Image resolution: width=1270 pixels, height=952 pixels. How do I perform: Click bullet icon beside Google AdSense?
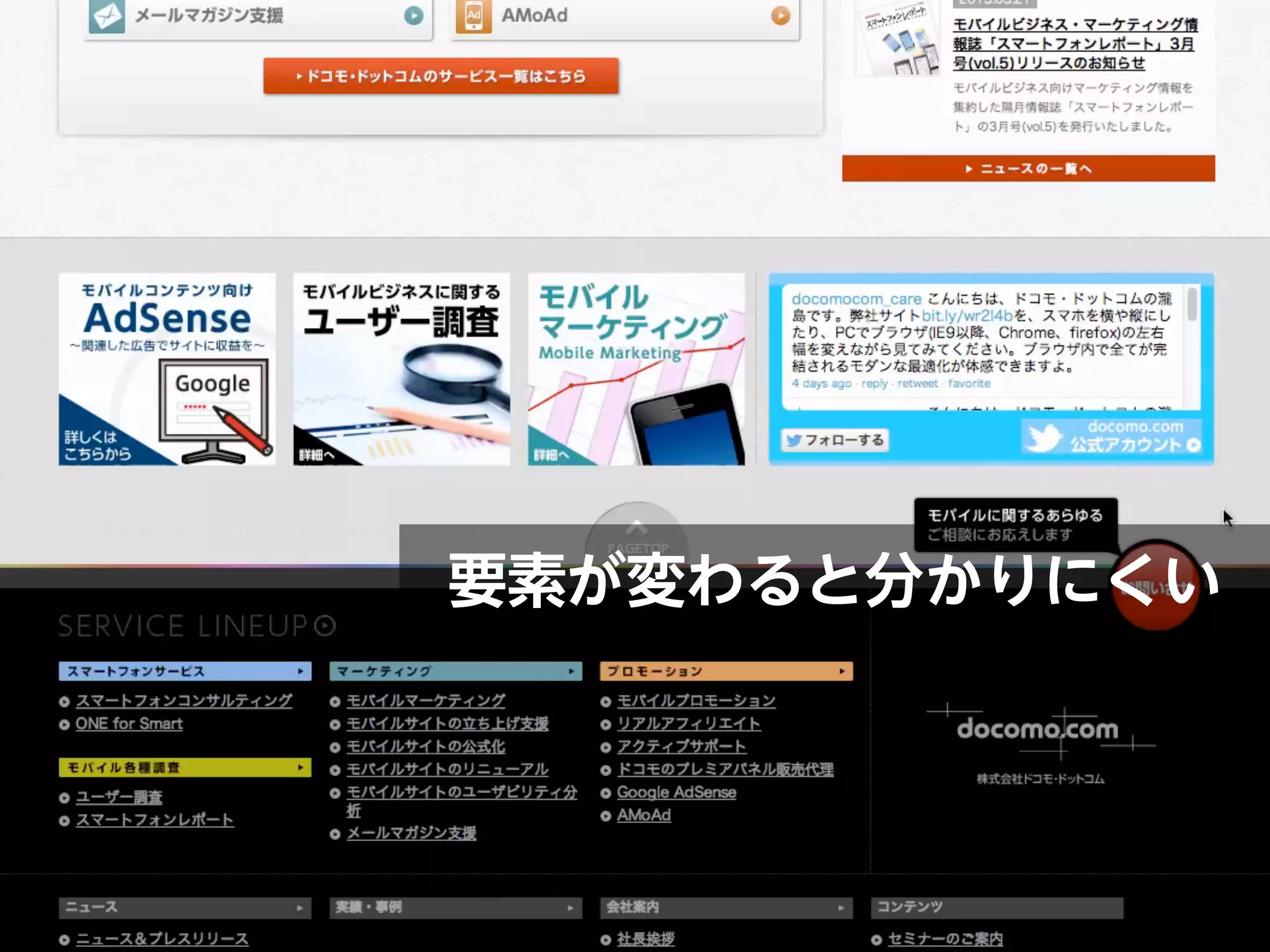pos(606,793)
